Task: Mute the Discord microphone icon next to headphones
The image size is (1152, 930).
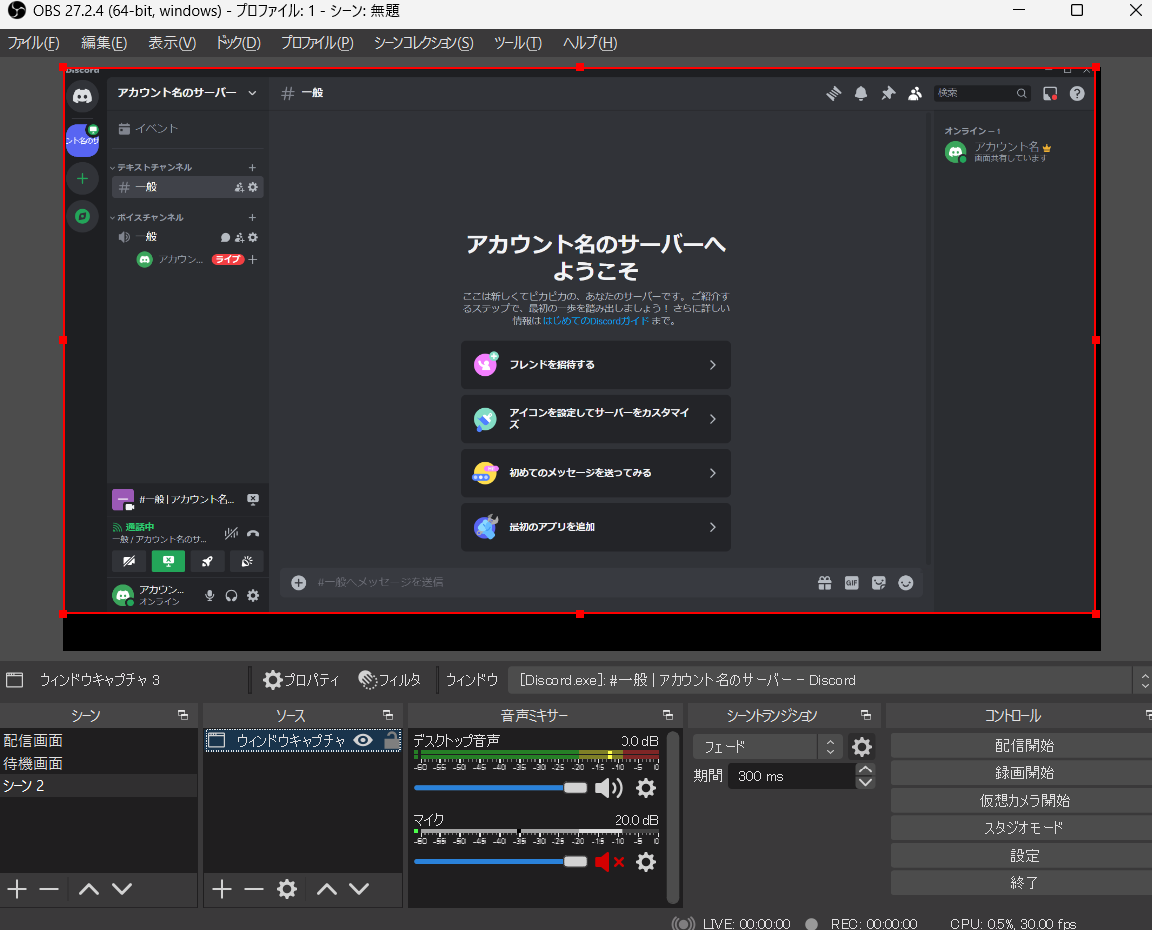Action: (210, 595)
